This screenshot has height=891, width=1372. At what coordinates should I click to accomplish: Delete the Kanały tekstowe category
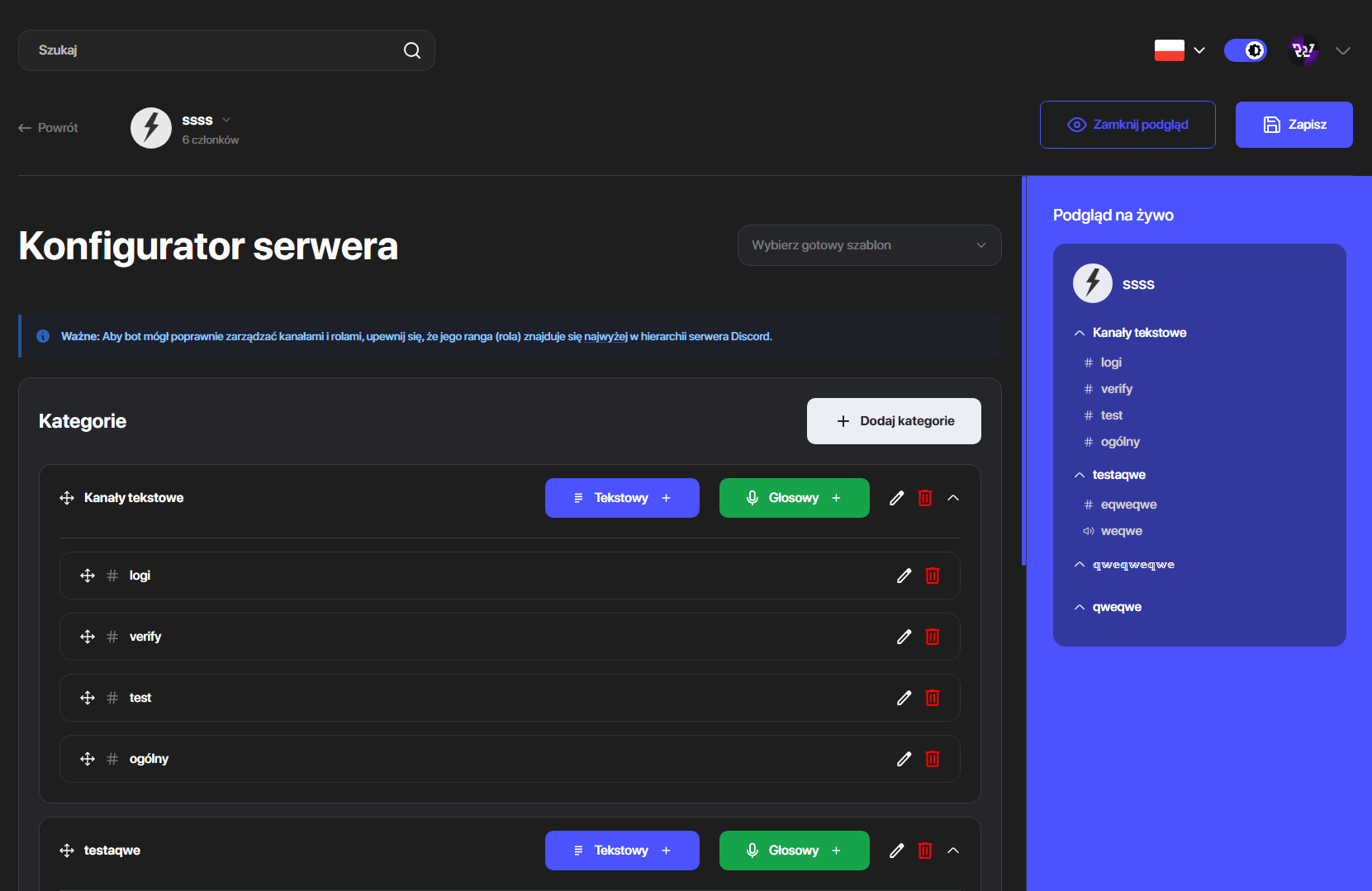(x=925, y=498)
